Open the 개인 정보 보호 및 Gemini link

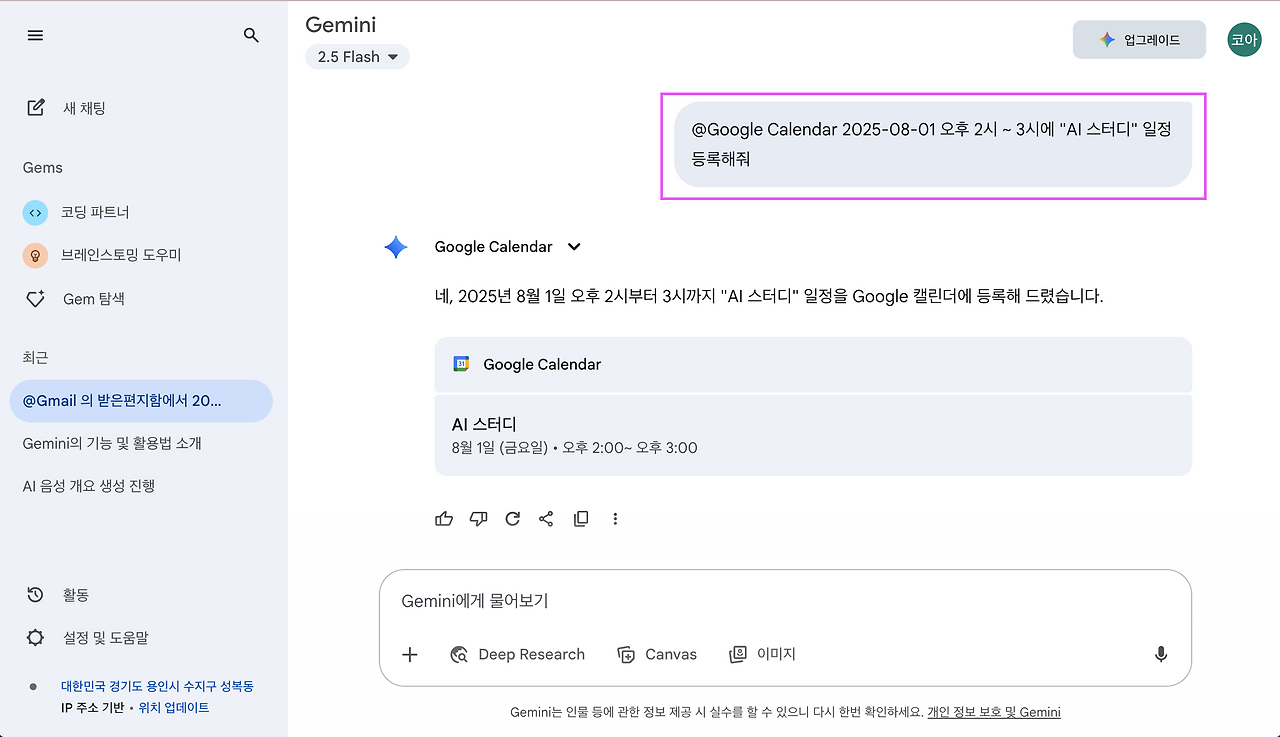click(994, 712)
